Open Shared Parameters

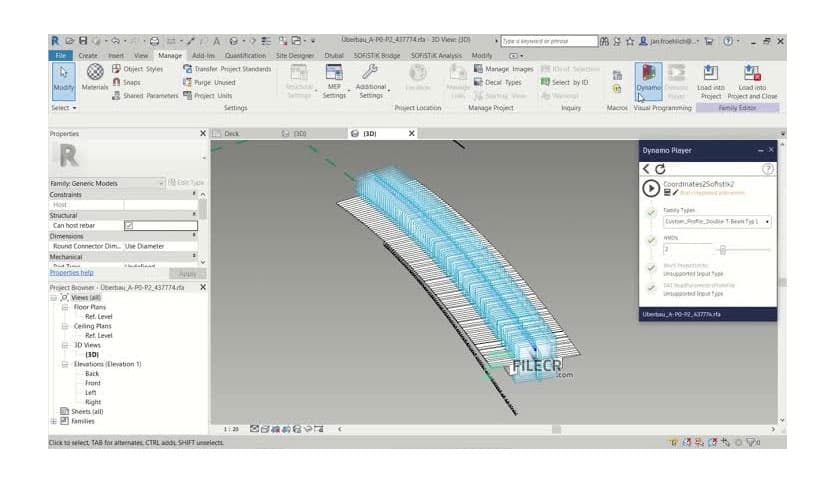point(145,95)
